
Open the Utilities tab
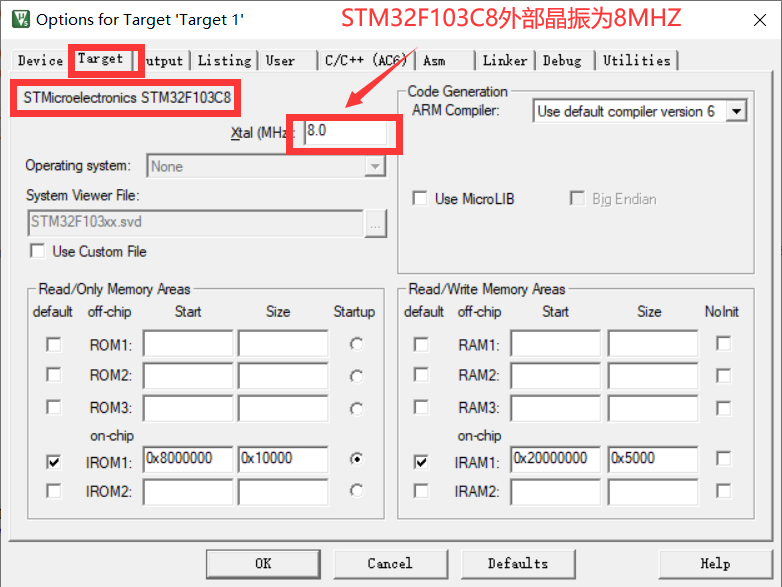coord(636,61)
